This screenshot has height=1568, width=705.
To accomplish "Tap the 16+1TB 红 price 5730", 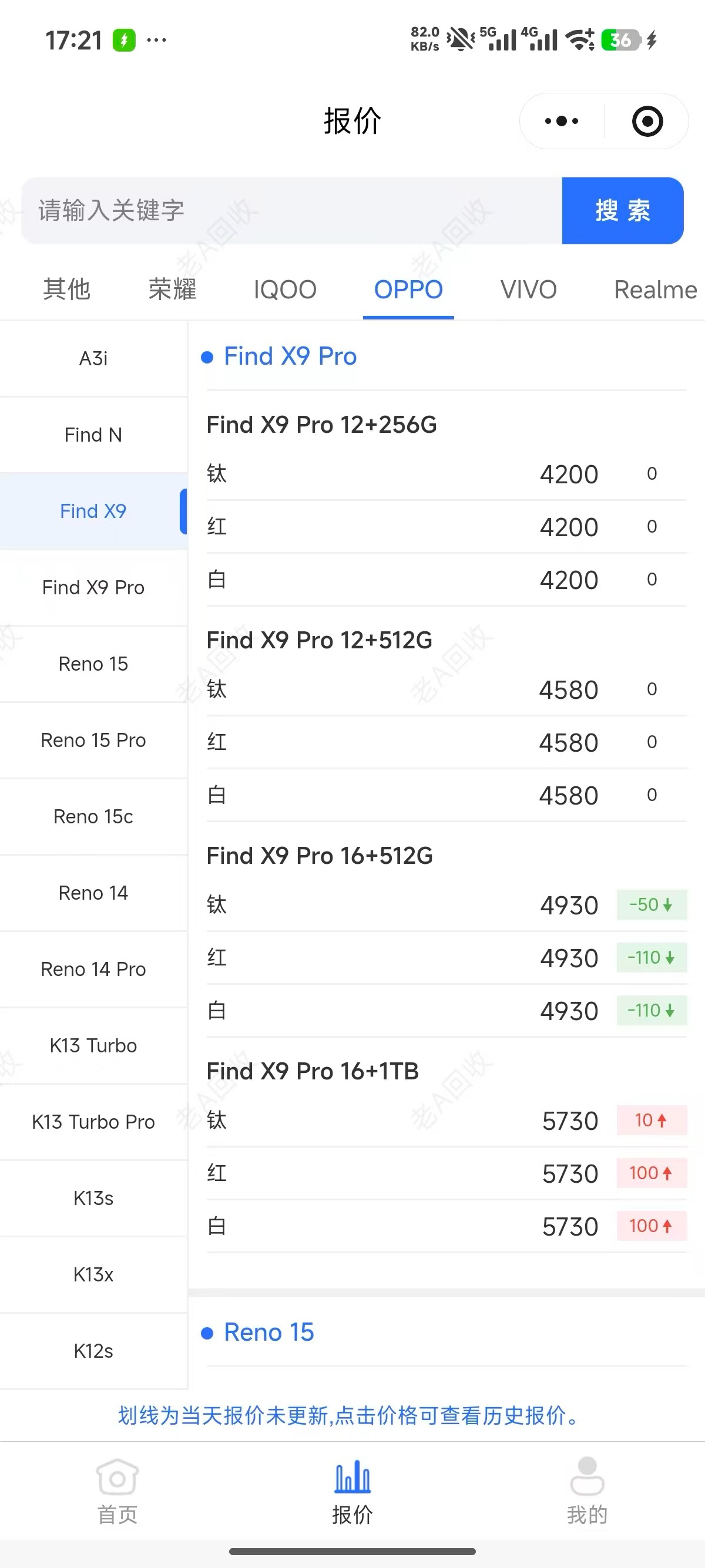I will coord(570,1173).
